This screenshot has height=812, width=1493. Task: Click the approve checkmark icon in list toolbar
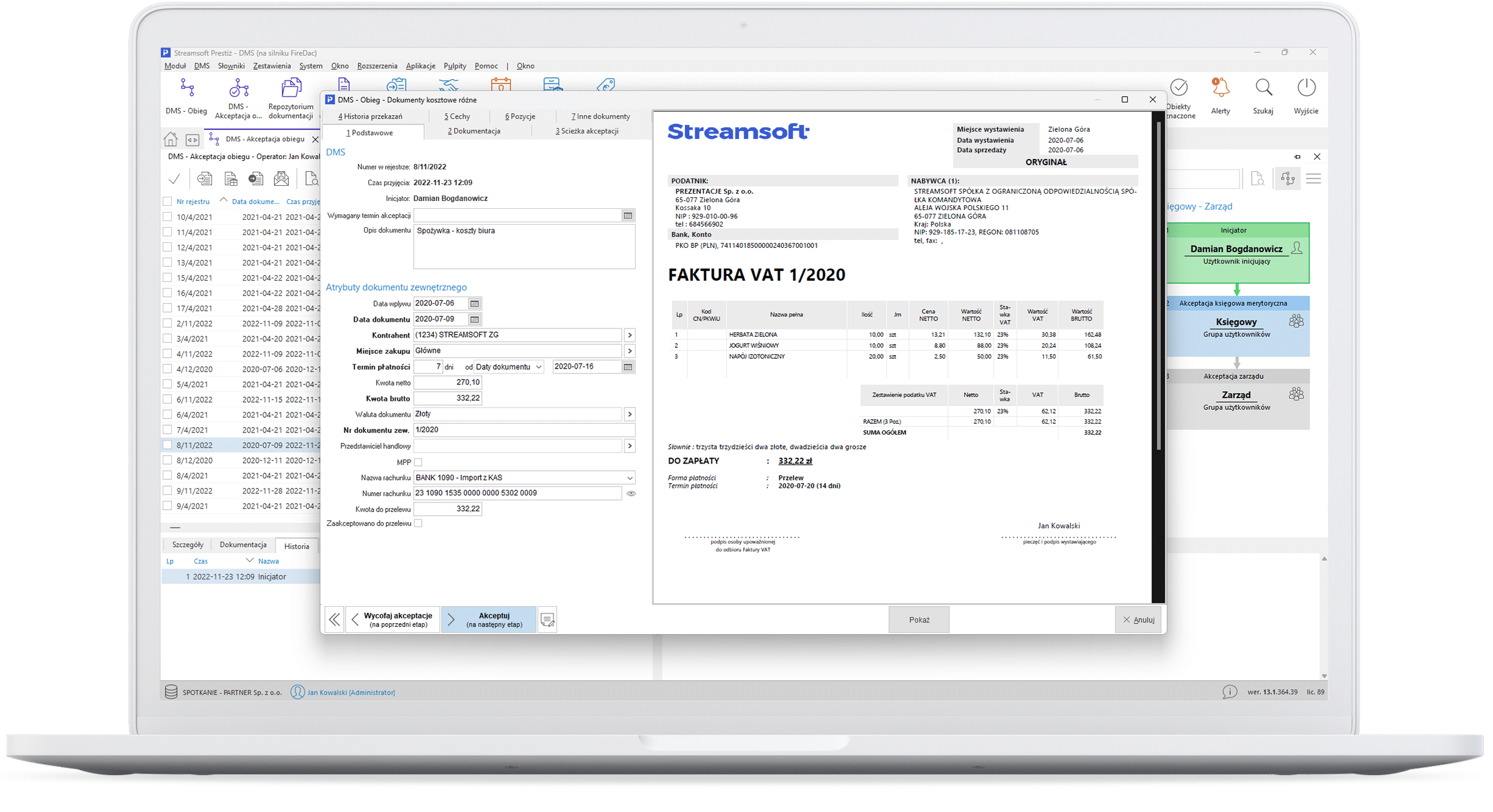click(174, 178)
